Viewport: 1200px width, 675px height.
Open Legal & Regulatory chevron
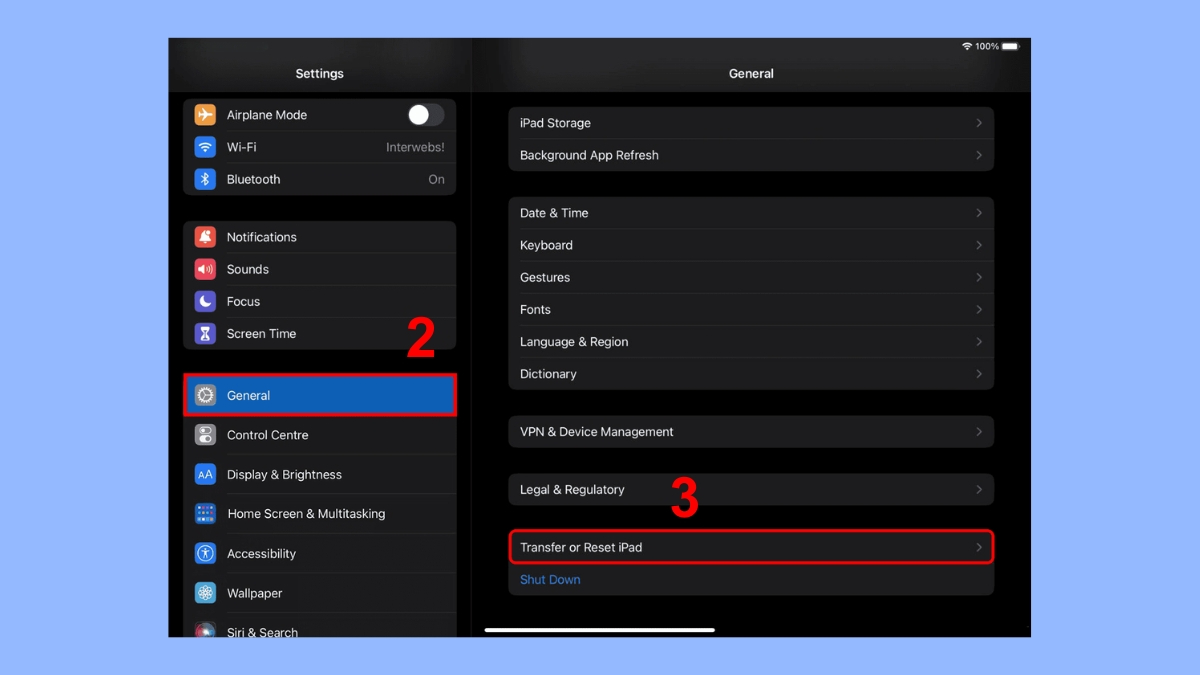[x=979, y=490]
